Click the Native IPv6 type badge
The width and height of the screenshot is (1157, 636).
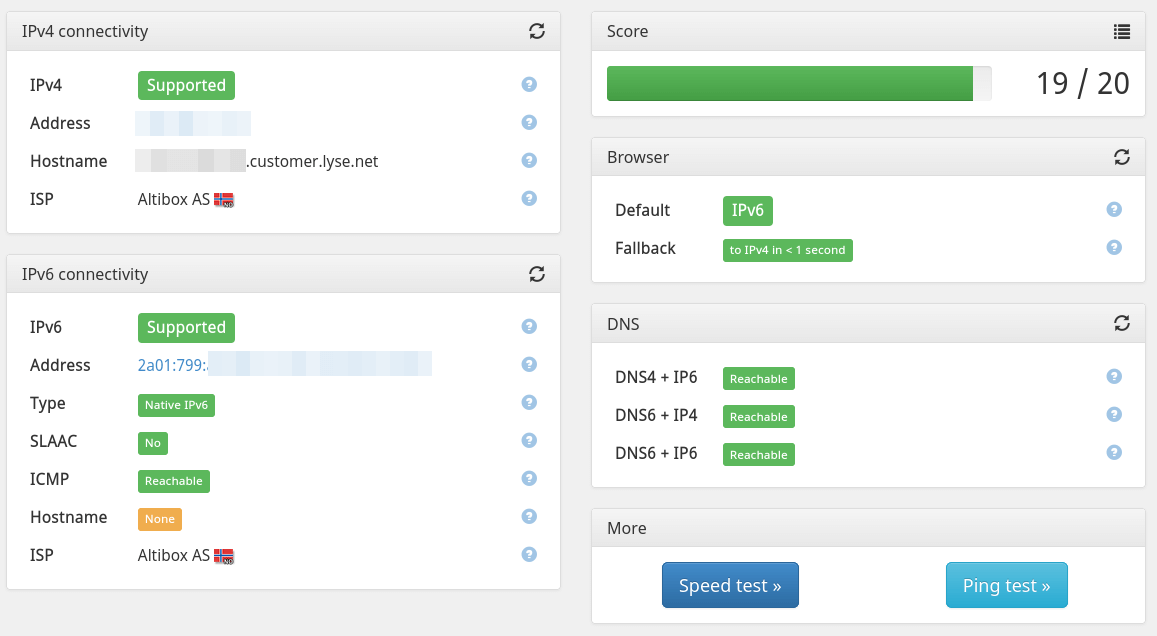click(176, 405)
